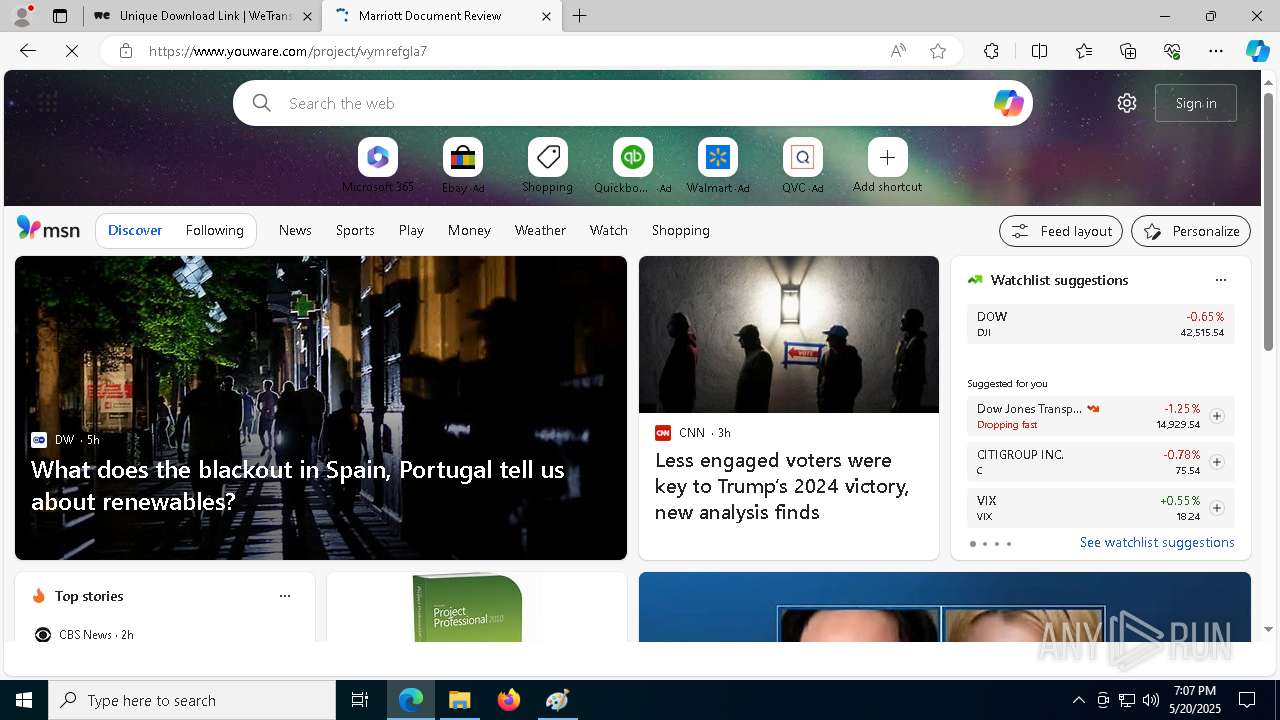Image resolution: width=1280 pixels, height=720 pixels.
Task: Add this page to favorites star
Action: pos(938,51)
